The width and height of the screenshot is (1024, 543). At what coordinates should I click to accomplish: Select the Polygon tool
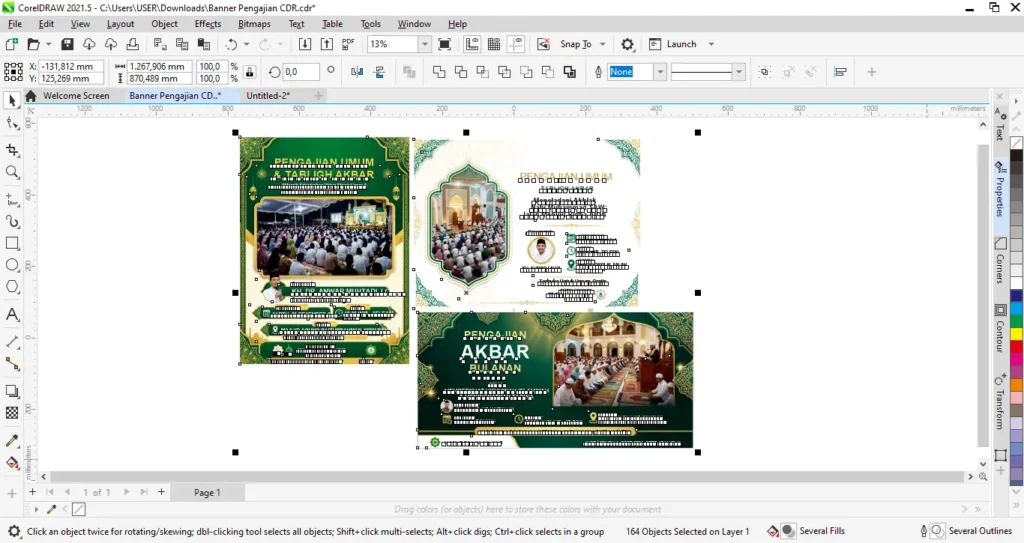(x=12, y=287)
